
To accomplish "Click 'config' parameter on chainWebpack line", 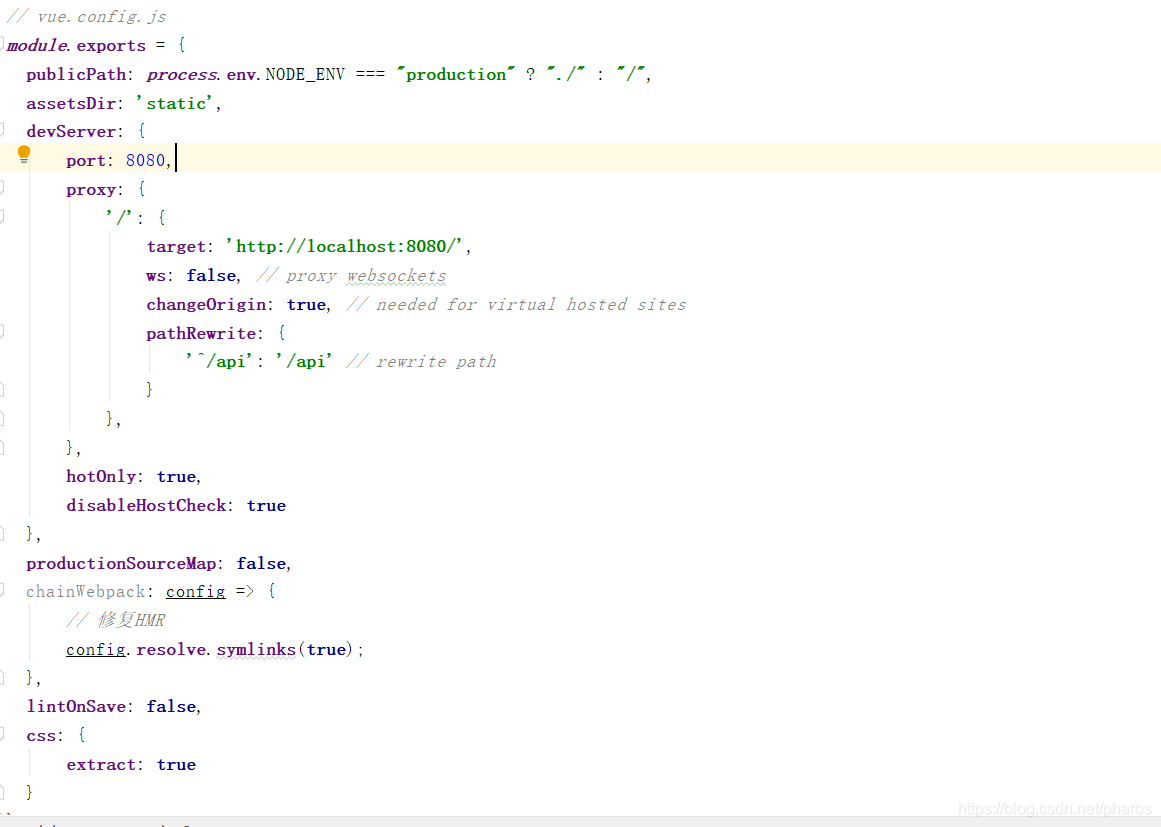I will pyautogui.click(x=195, y=592).
